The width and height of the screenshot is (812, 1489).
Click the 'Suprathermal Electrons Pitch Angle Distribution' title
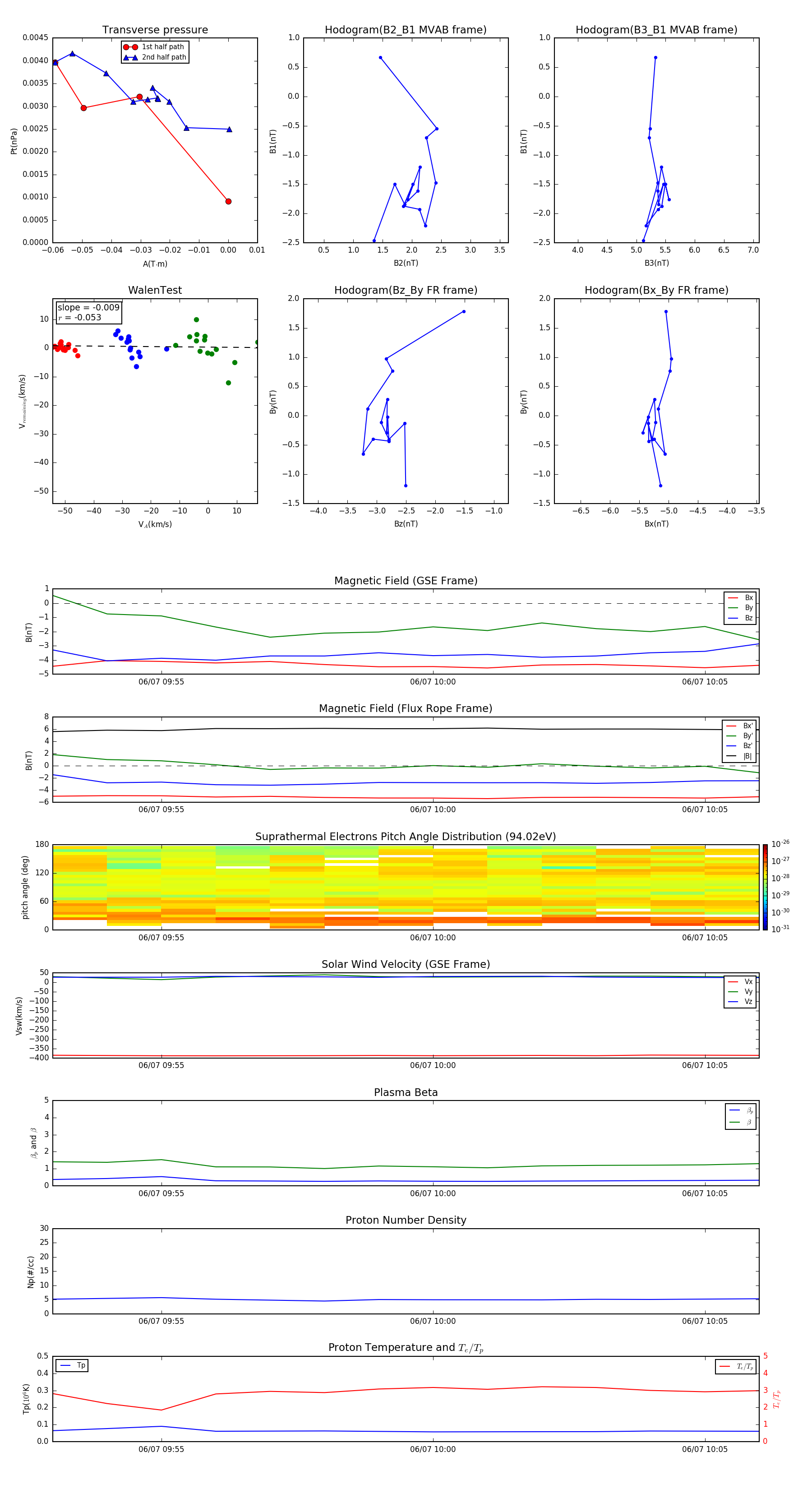tap(406, 837)
